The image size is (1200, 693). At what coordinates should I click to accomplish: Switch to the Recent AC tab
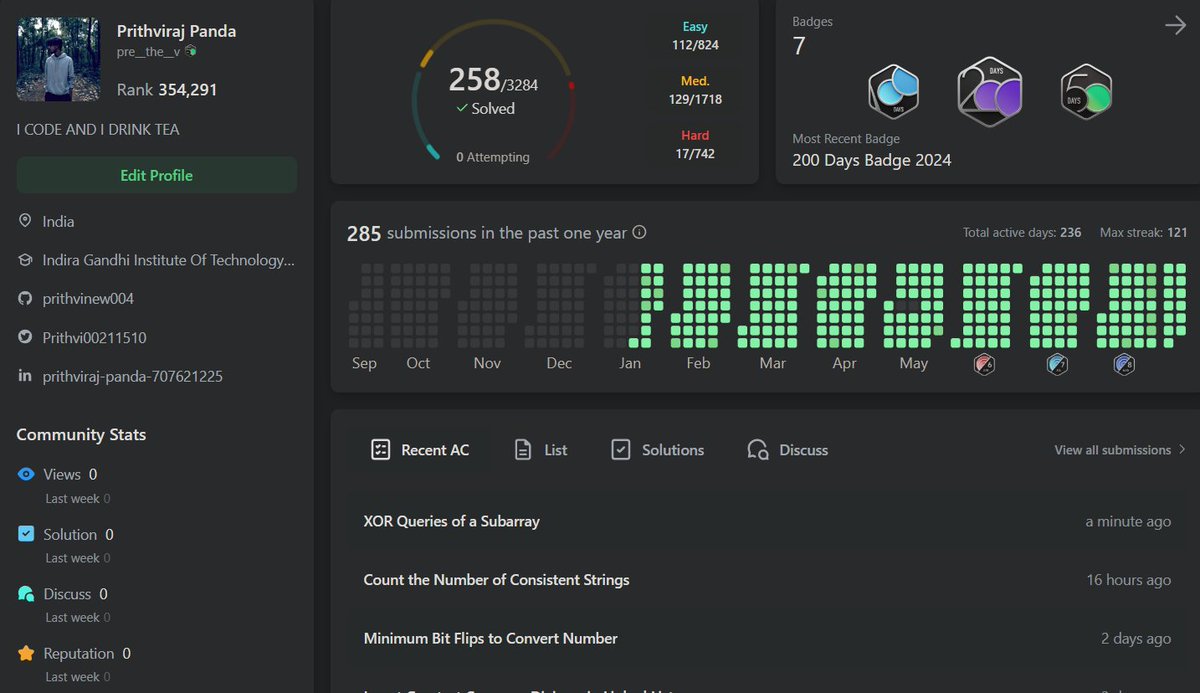coord(420,450)
